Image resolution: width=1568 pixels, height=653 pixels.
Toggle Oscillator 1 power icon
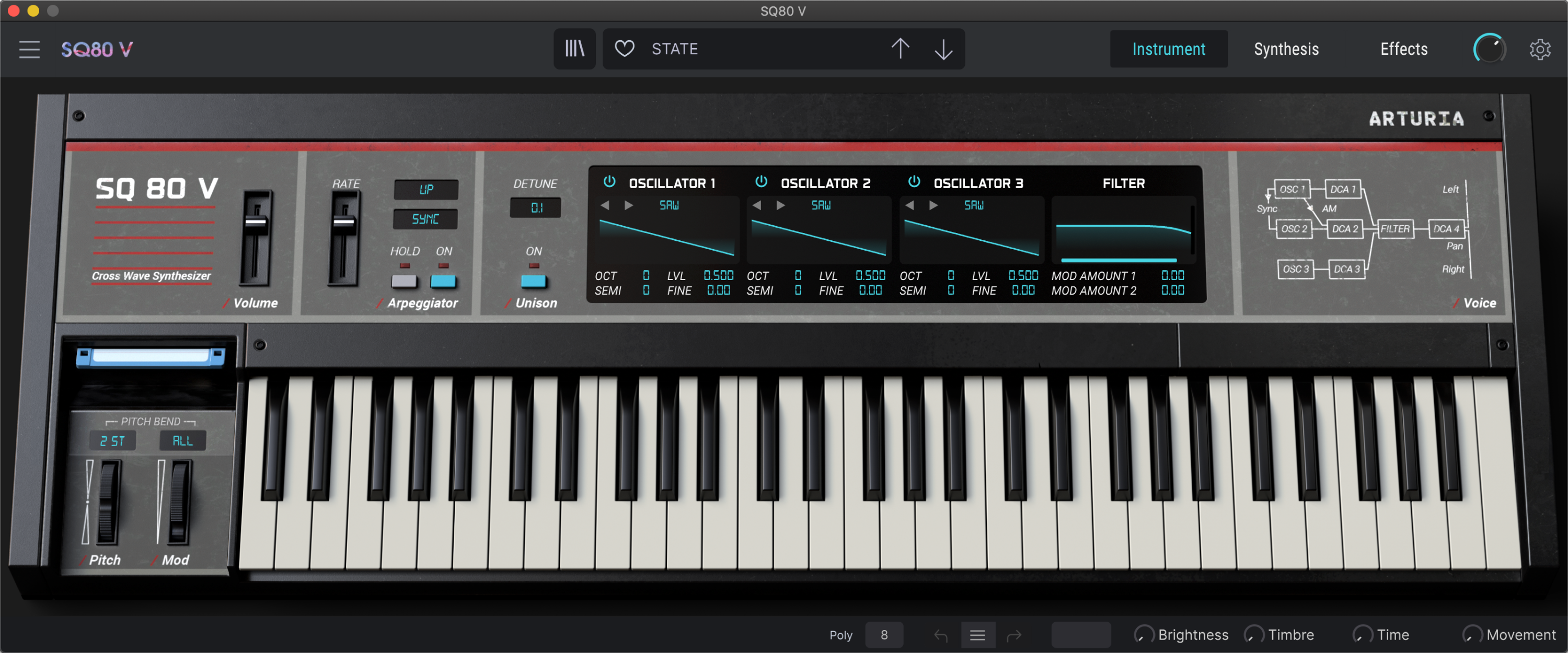[x=609, y=182]
